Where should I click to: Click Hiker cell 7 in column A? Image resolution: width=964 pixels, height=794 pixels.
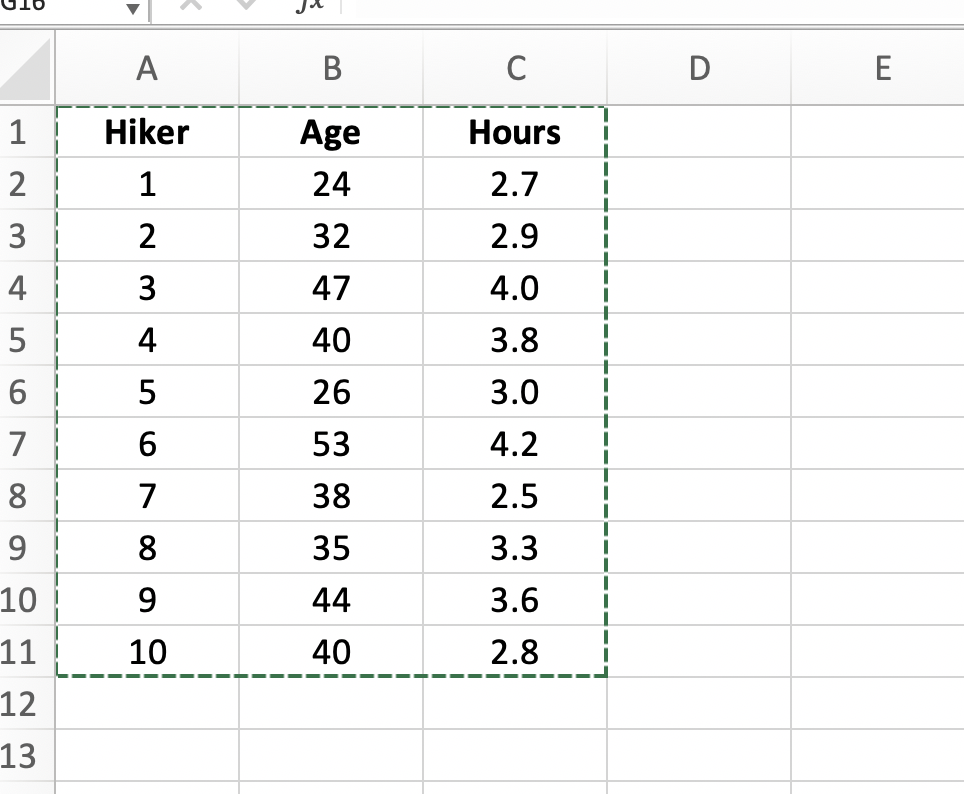pyautogui.click(x=147, y=496)
